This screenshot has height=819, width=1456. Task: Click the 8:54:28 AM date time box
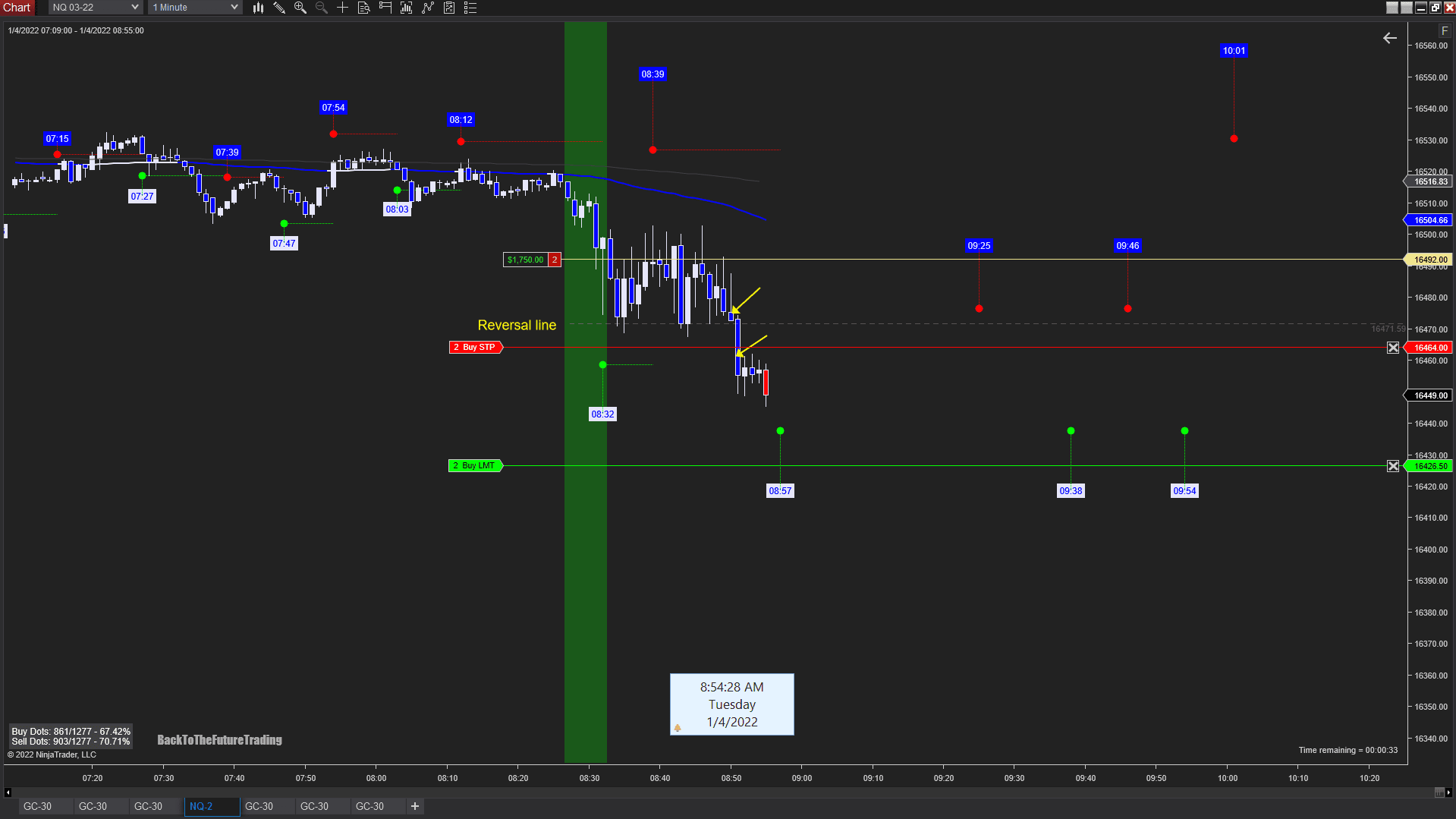731,704
